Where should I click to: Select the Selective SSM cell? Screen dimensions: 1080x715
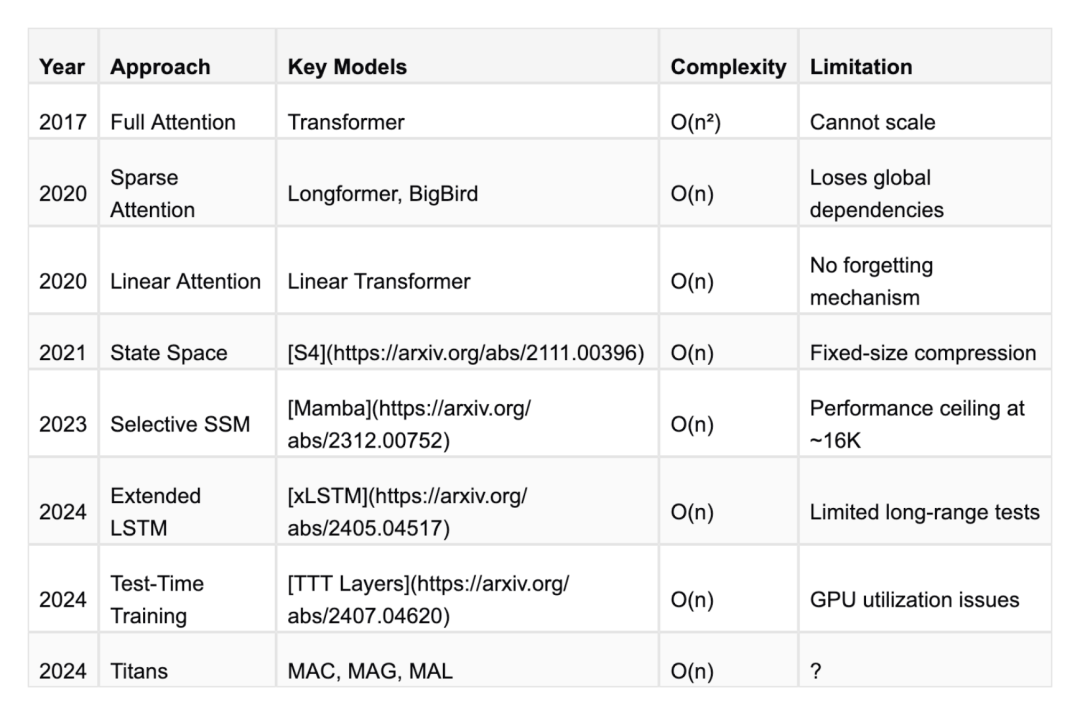[180, 424]
